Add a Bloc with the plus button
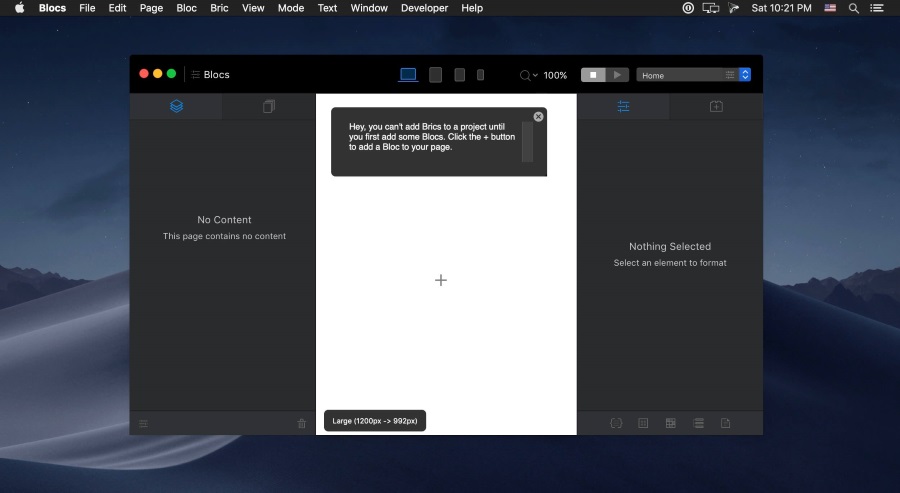 441,280
